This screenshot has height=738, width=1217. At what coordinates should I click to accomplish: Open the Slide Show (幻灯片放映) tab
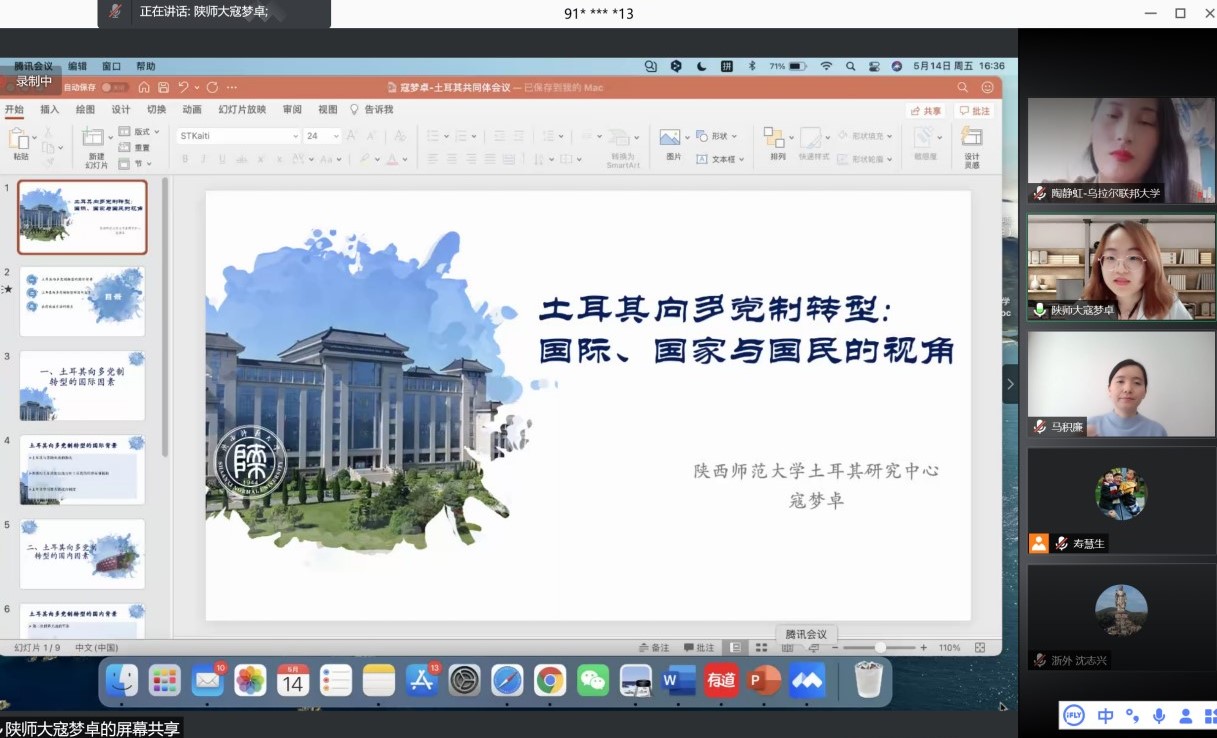[x=242, y=110]
